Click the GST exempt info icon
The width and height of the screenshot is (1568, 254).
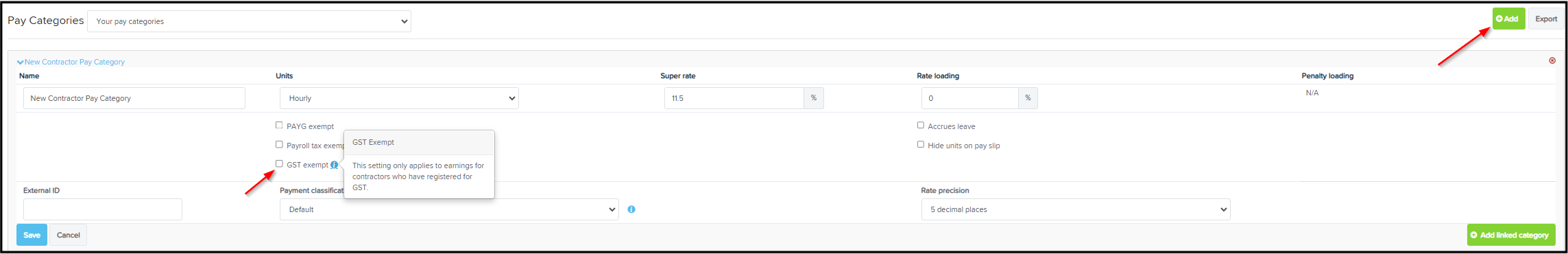coord(334,165)
